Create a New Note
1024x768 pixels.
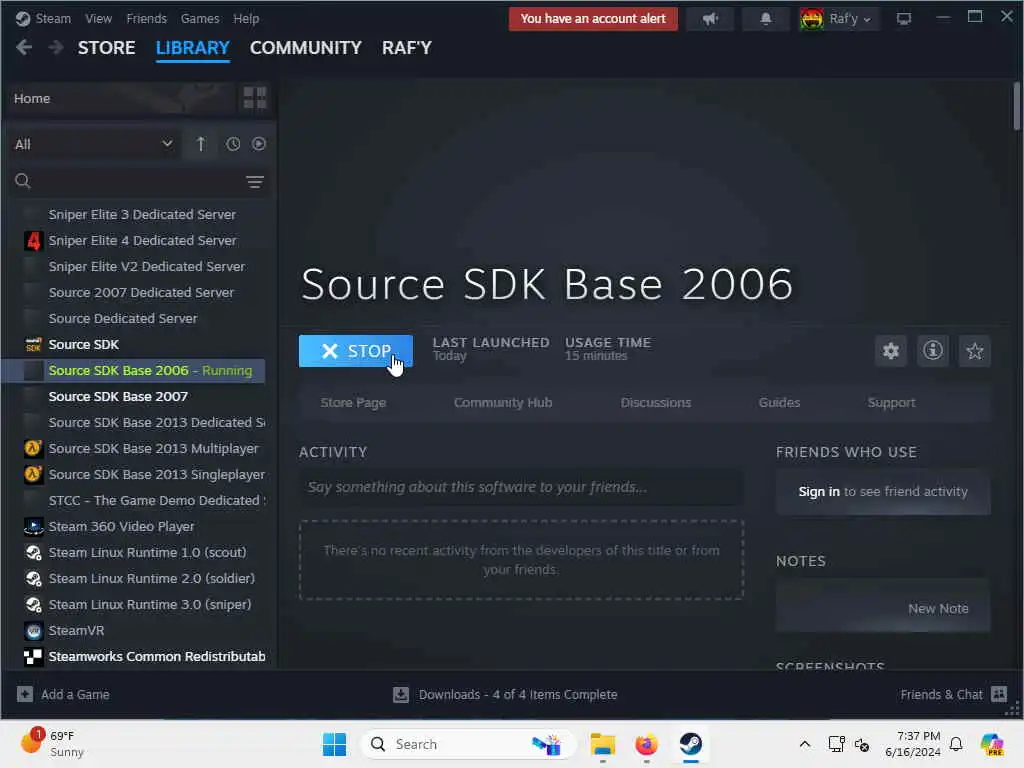coord(938,608)
